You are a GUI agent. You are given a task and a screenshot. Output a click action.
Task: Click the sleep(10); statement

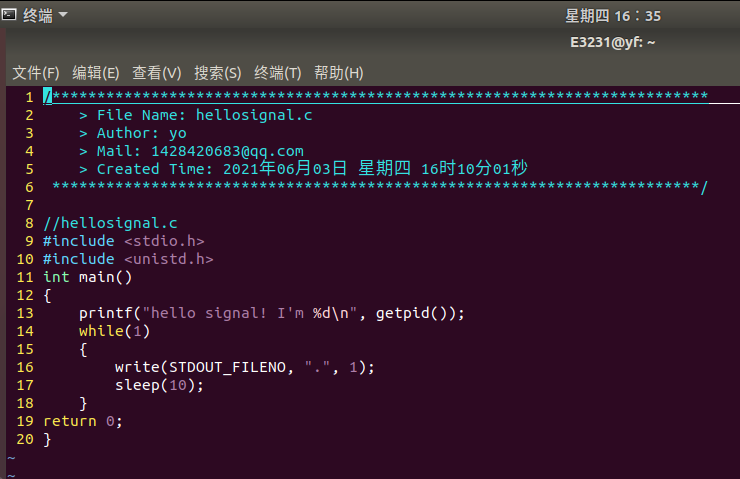pyautogui.click(x=159, y=385)
